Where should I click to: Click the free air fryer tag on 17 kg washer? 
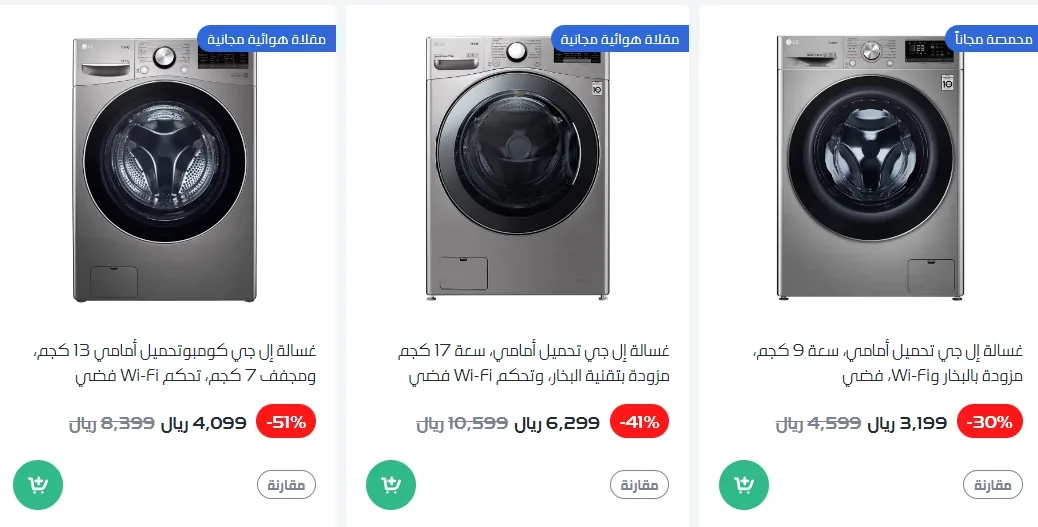pyautogui.click(x=620, y=38)
